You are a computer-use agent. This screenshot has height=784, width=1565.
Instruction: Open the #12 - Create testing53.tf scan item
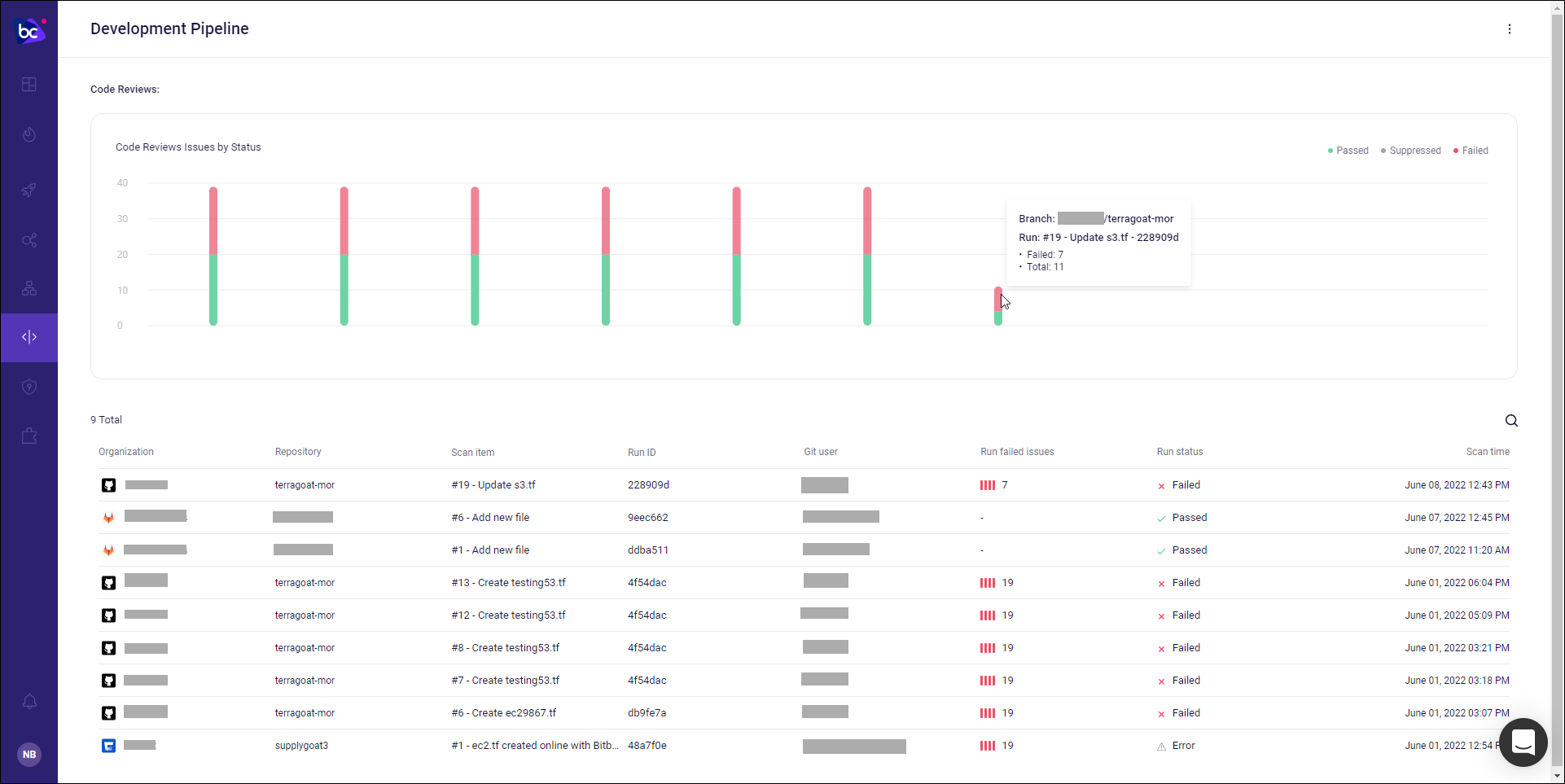tap(508, 615)
